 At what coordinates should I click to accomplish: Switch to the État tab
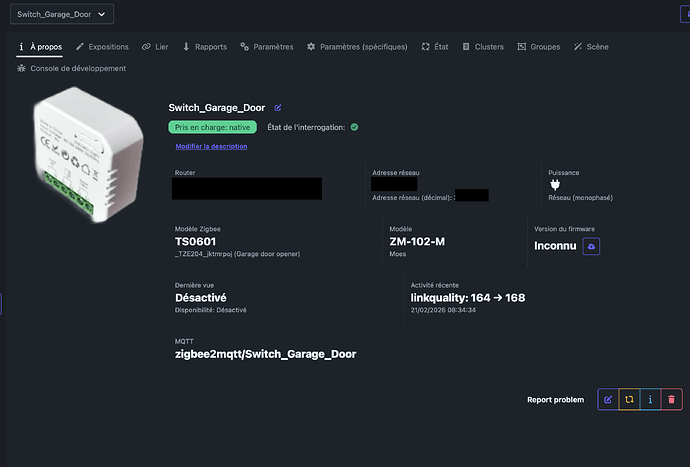click(435, 47)
